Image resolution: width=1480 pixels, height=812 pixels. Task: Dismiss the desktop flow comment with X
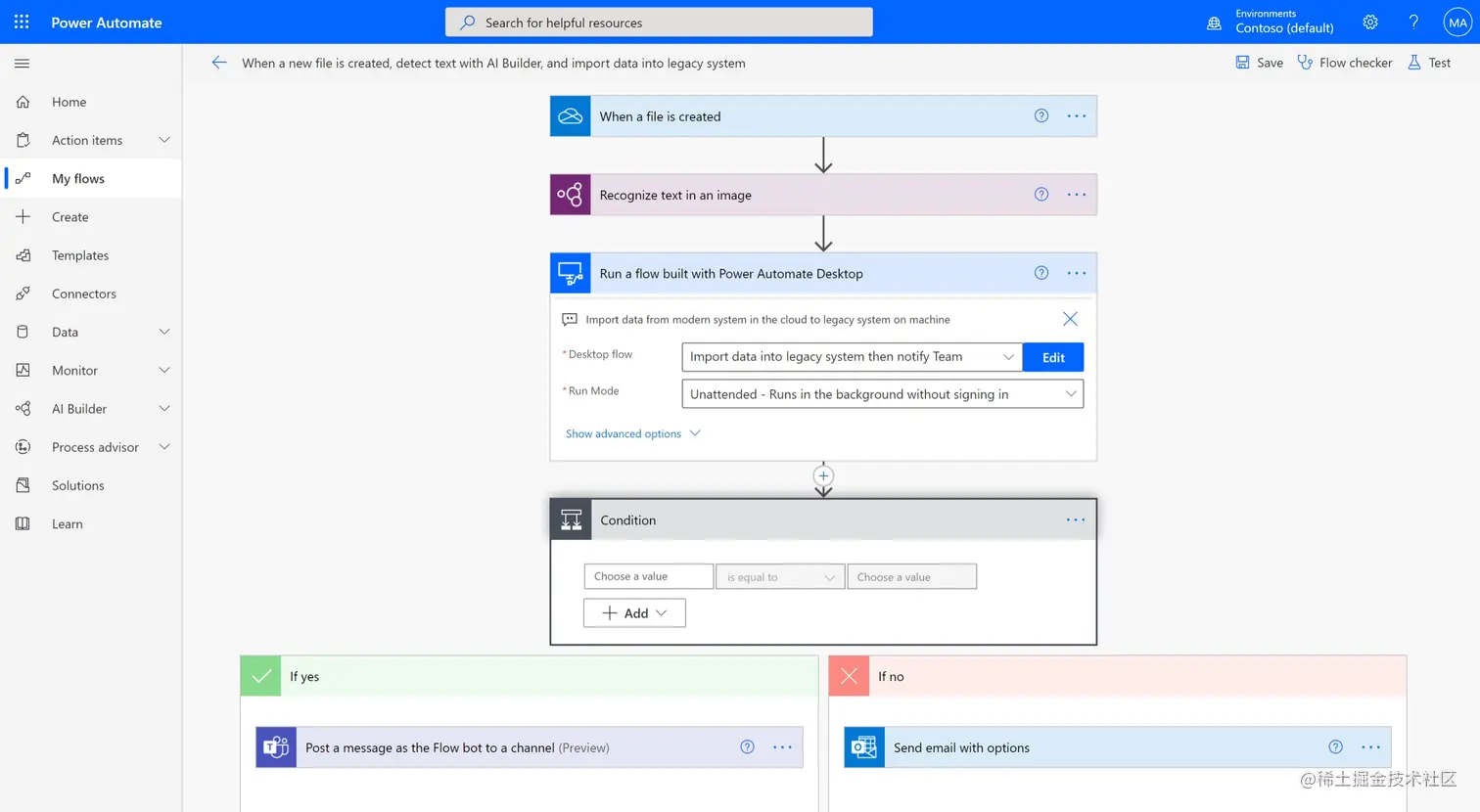coord(1070,319)
